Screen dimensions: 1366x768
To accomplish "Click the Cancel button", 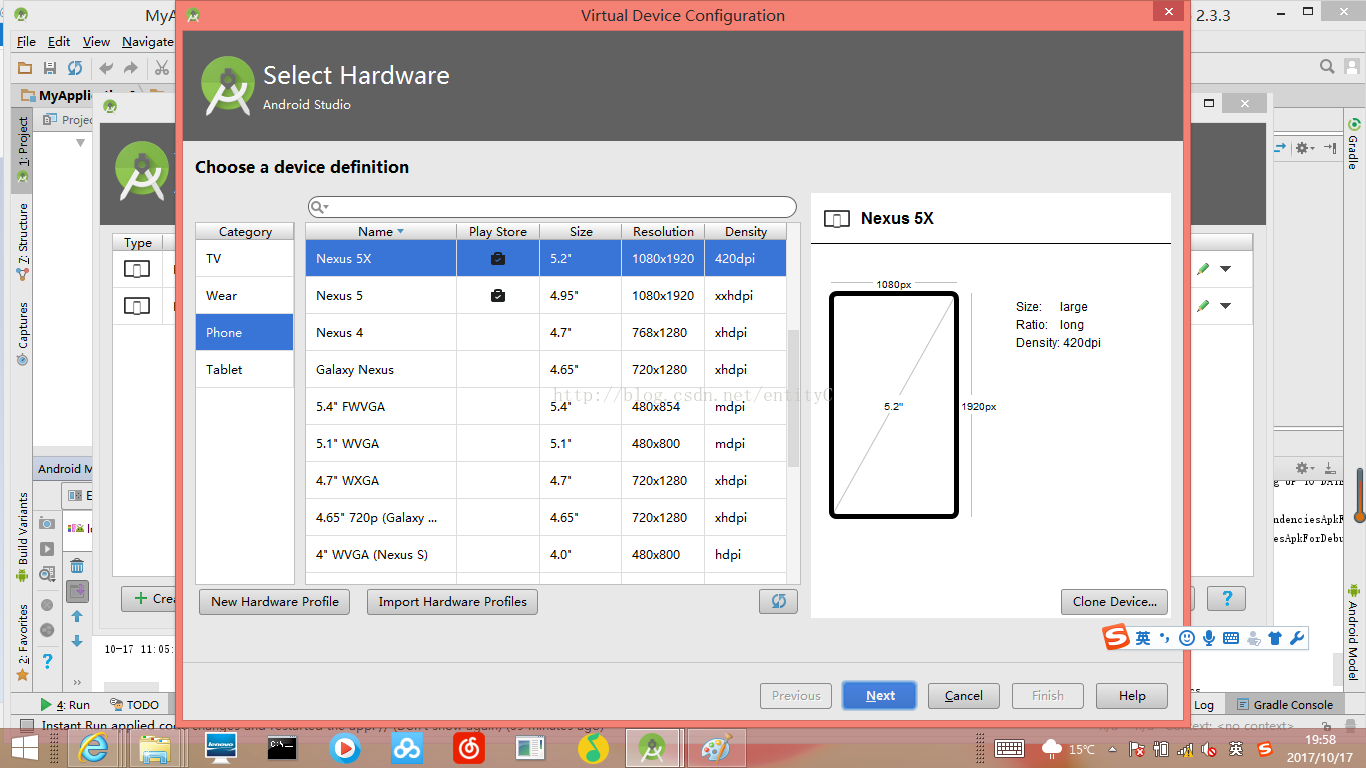I will click(x=964, y=696).
